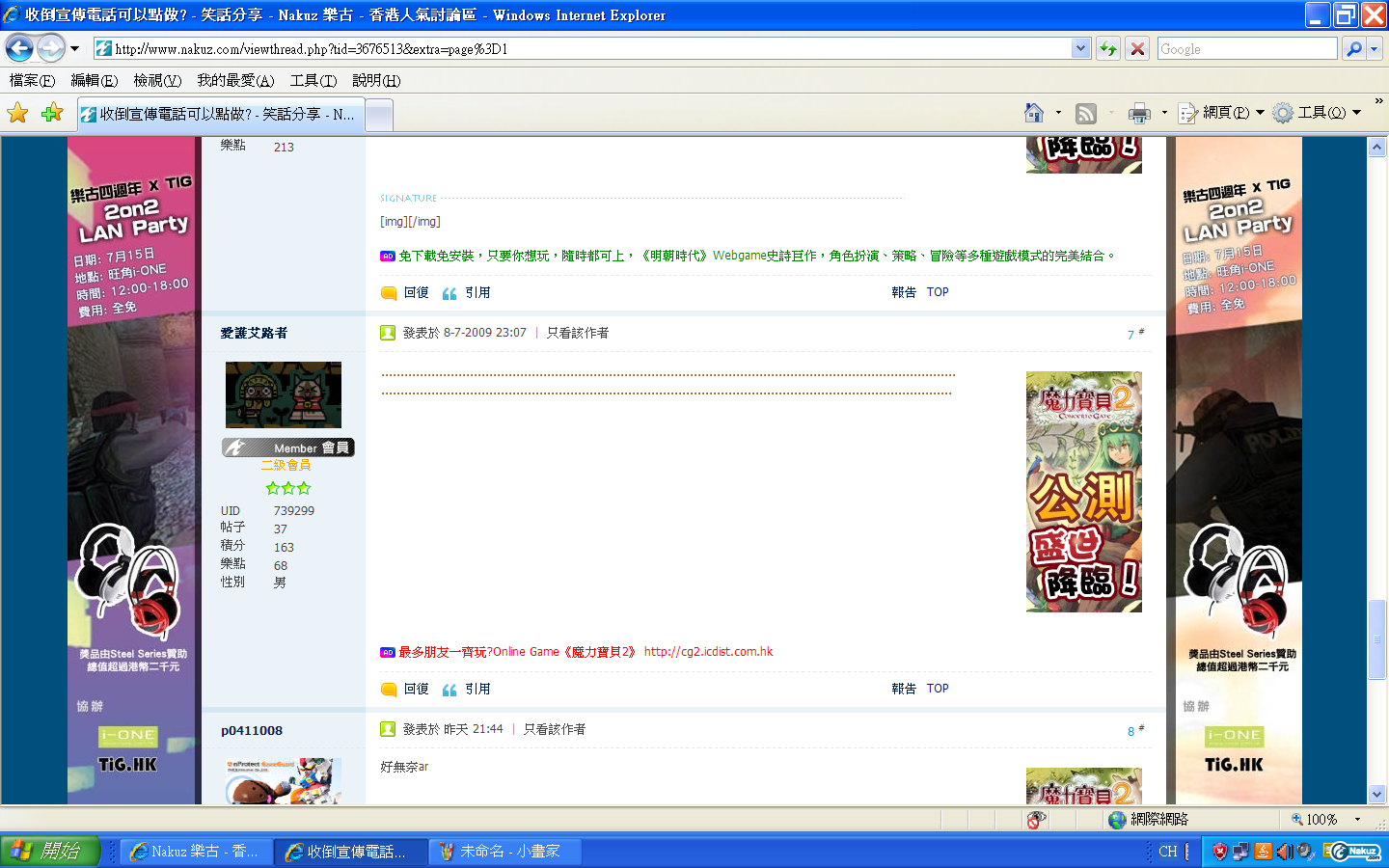Open the 我的最愛 menu
Screen dimensions: 1389x868
tap(235, 80)
